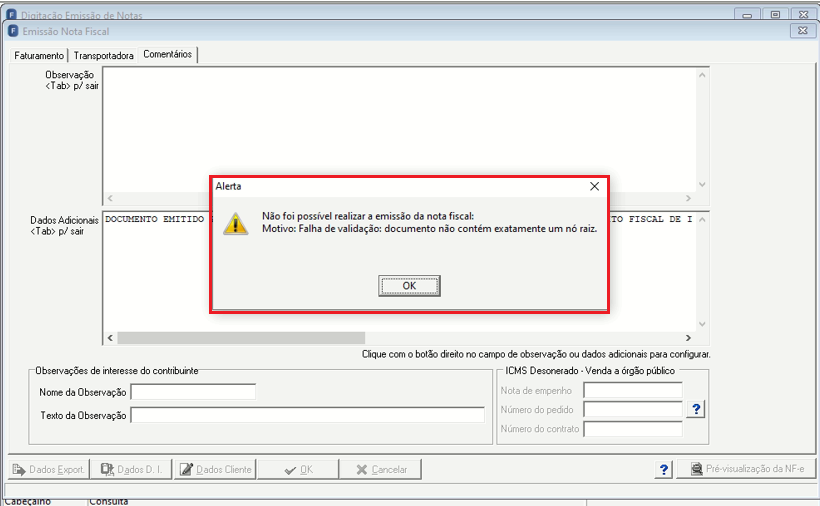Open help icon next to Pré-visualização

coord(664,469)
